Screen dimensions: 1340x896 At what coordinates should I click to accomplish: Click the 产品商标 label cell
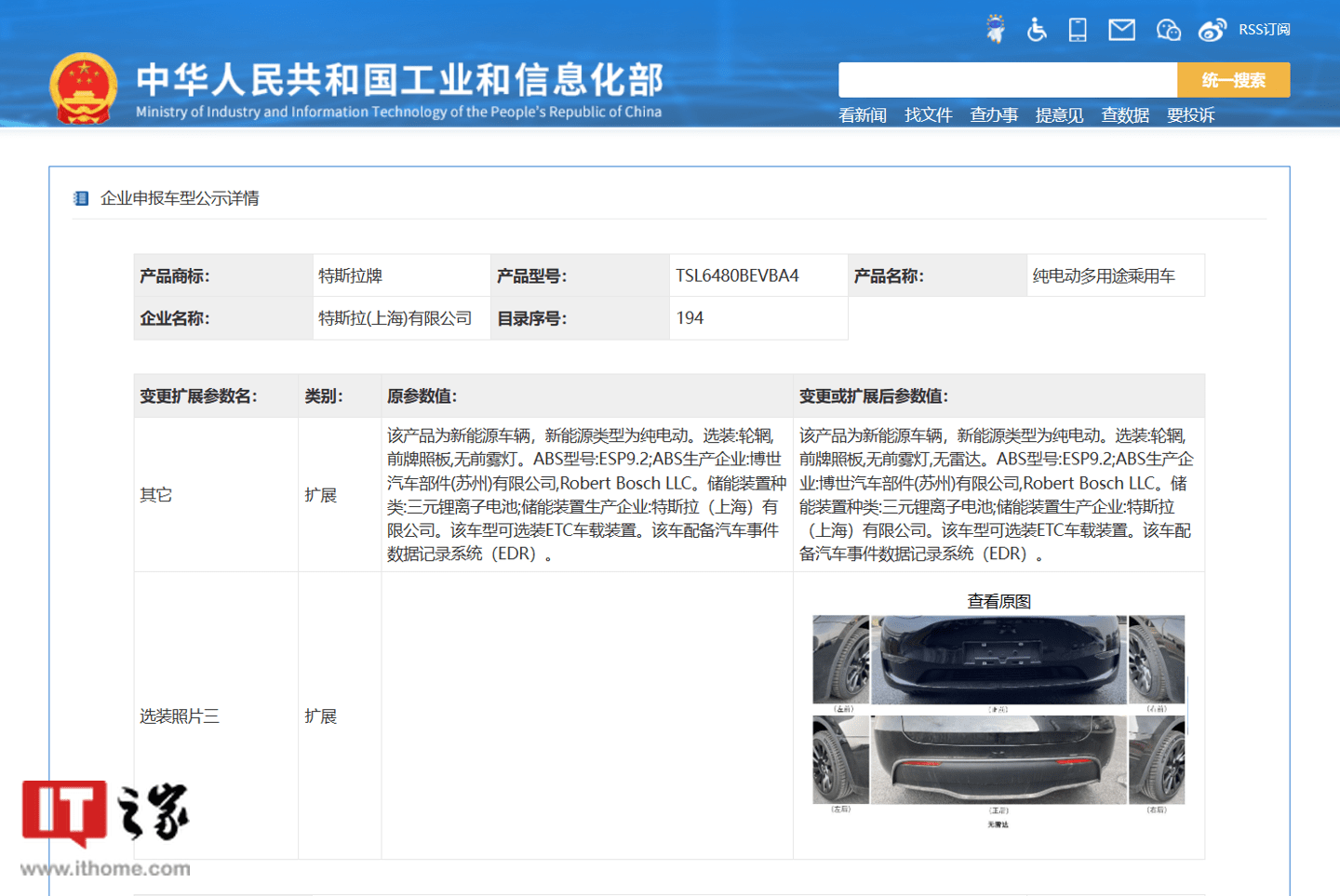point(223,275)
